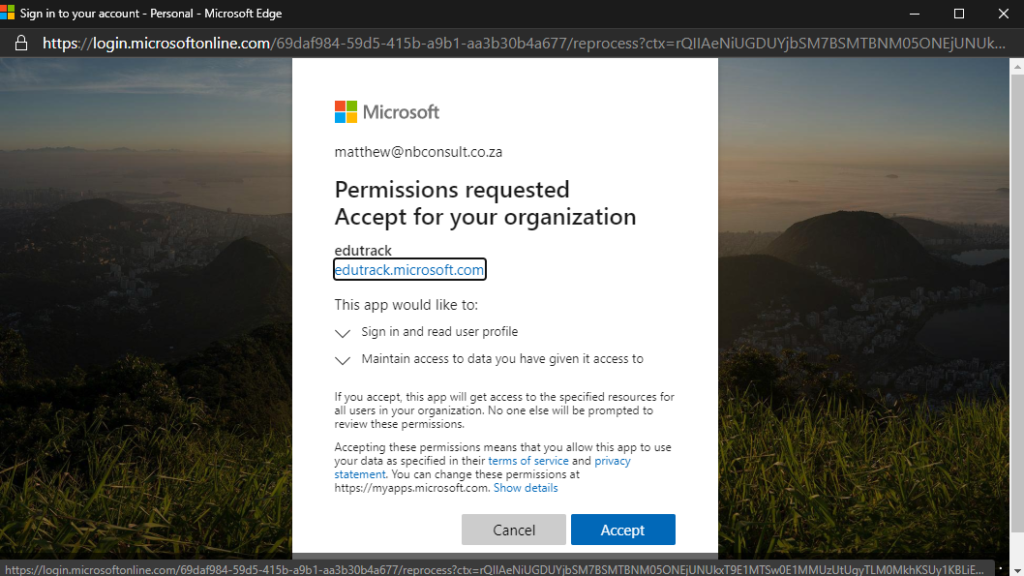Click Accept to grant permissions

point(623,530)
